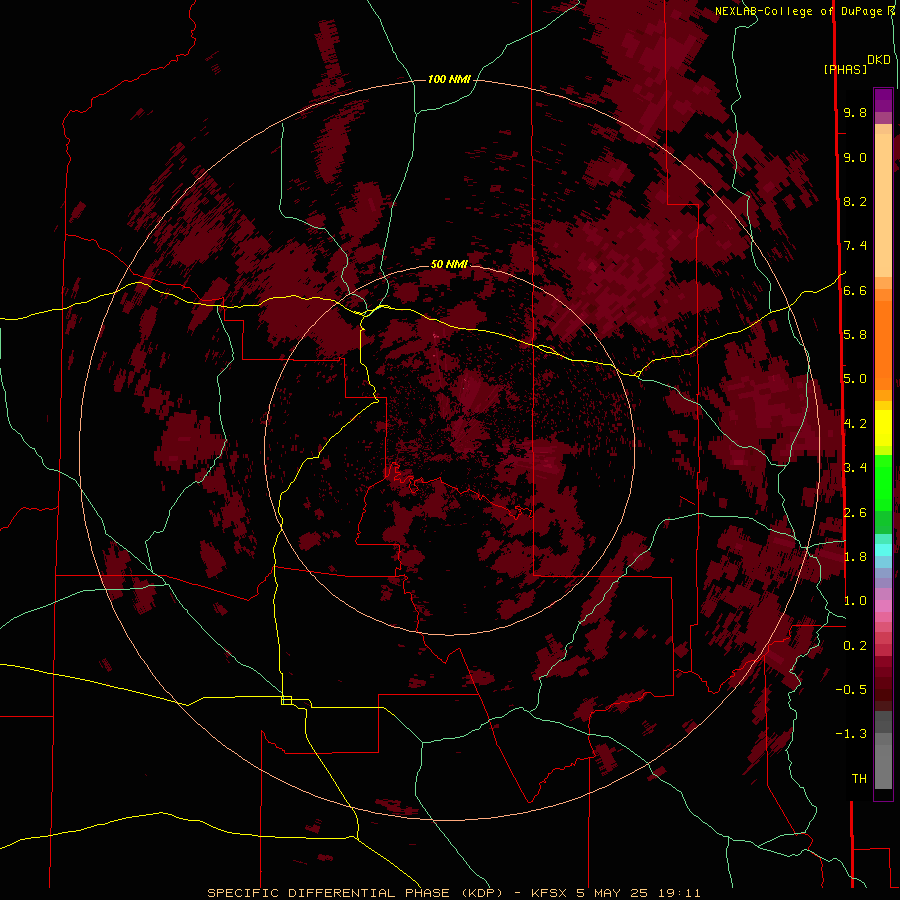This screenshot has width=900, height=900.
Task: Click the 8.2 legend value
Action: click(855, 201)
